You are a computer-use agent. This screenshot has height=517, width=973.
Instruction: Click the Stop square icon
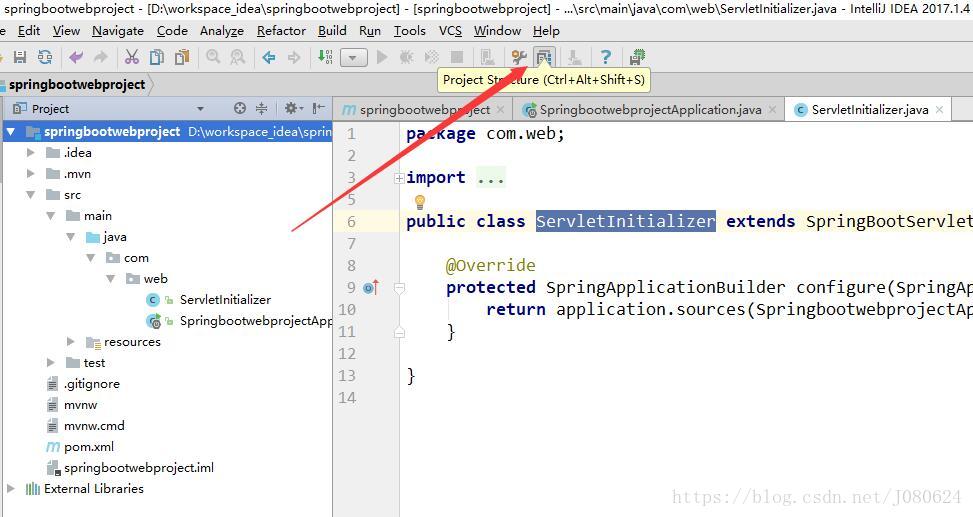point(457,57)
